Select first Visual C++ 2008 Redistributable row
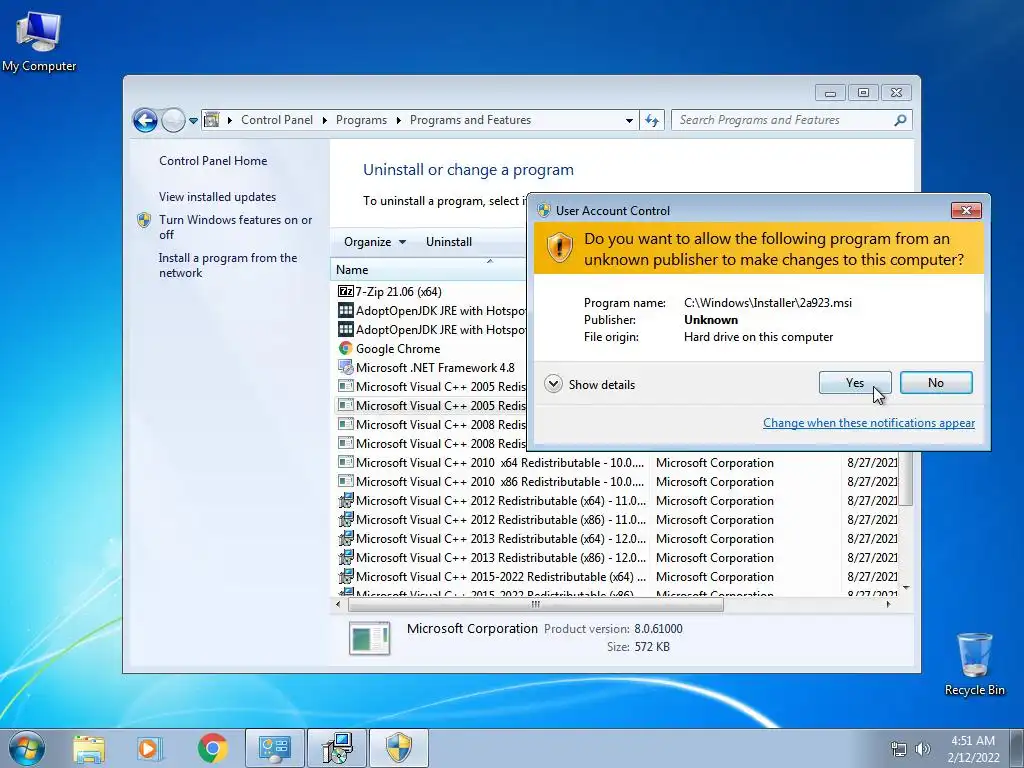Screen dimensions: 1024x768 (431, 424)
